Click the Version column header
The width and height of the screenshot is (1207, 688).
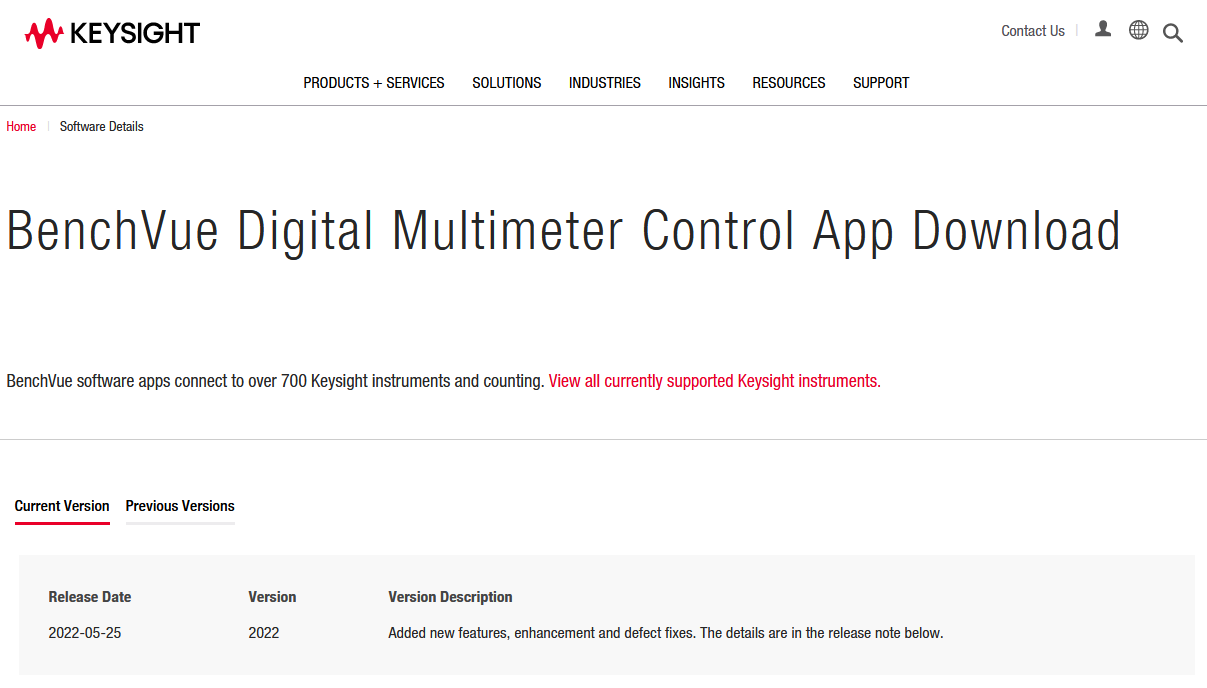click(272, 597)
